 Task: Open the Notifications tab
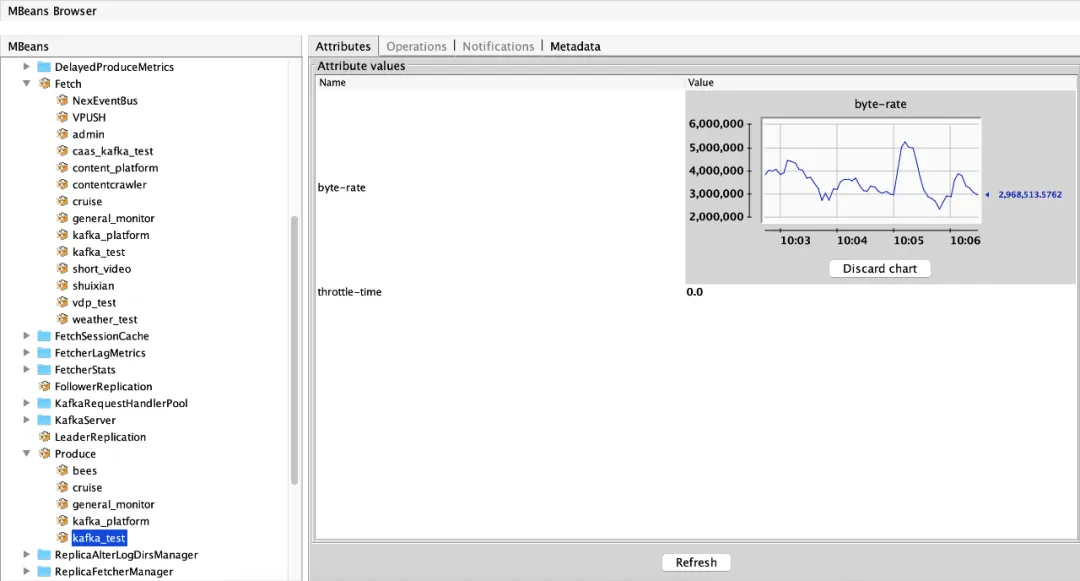(498, 46)
